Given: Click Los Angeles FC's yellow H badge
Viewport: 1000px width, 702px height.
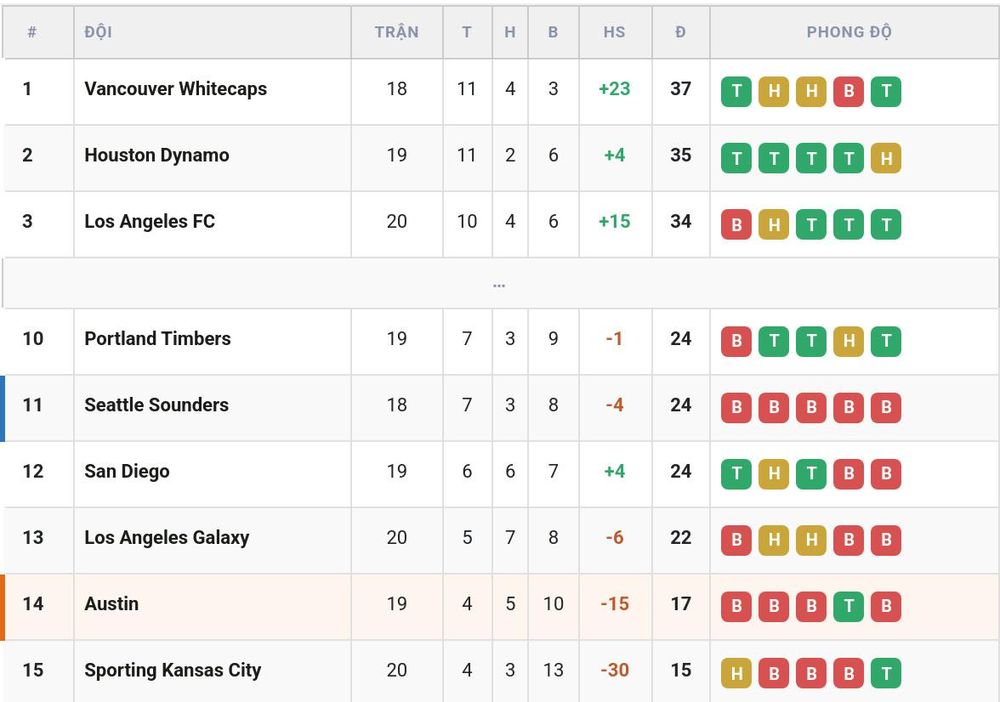Looking at the screenshot, I should tap(774, 224).
